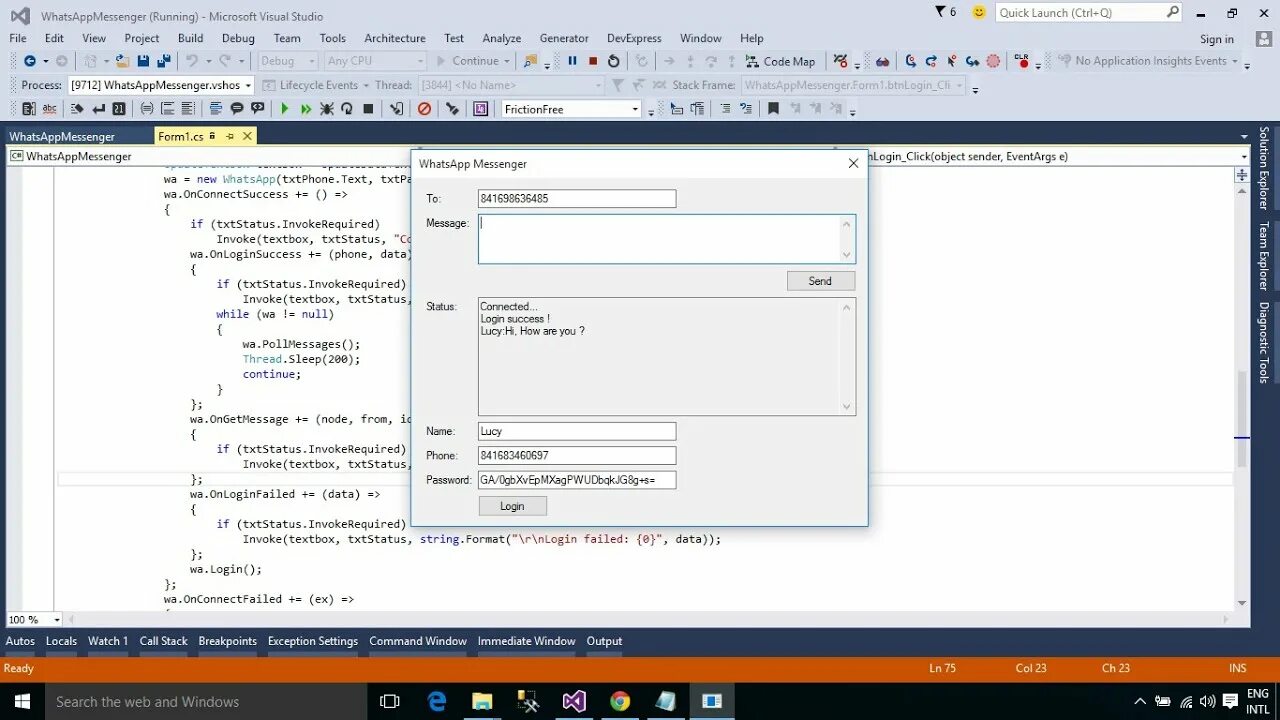Open the DevExpress menu
The height and width of the screenshot is (720, 1280).
point(632,38)
